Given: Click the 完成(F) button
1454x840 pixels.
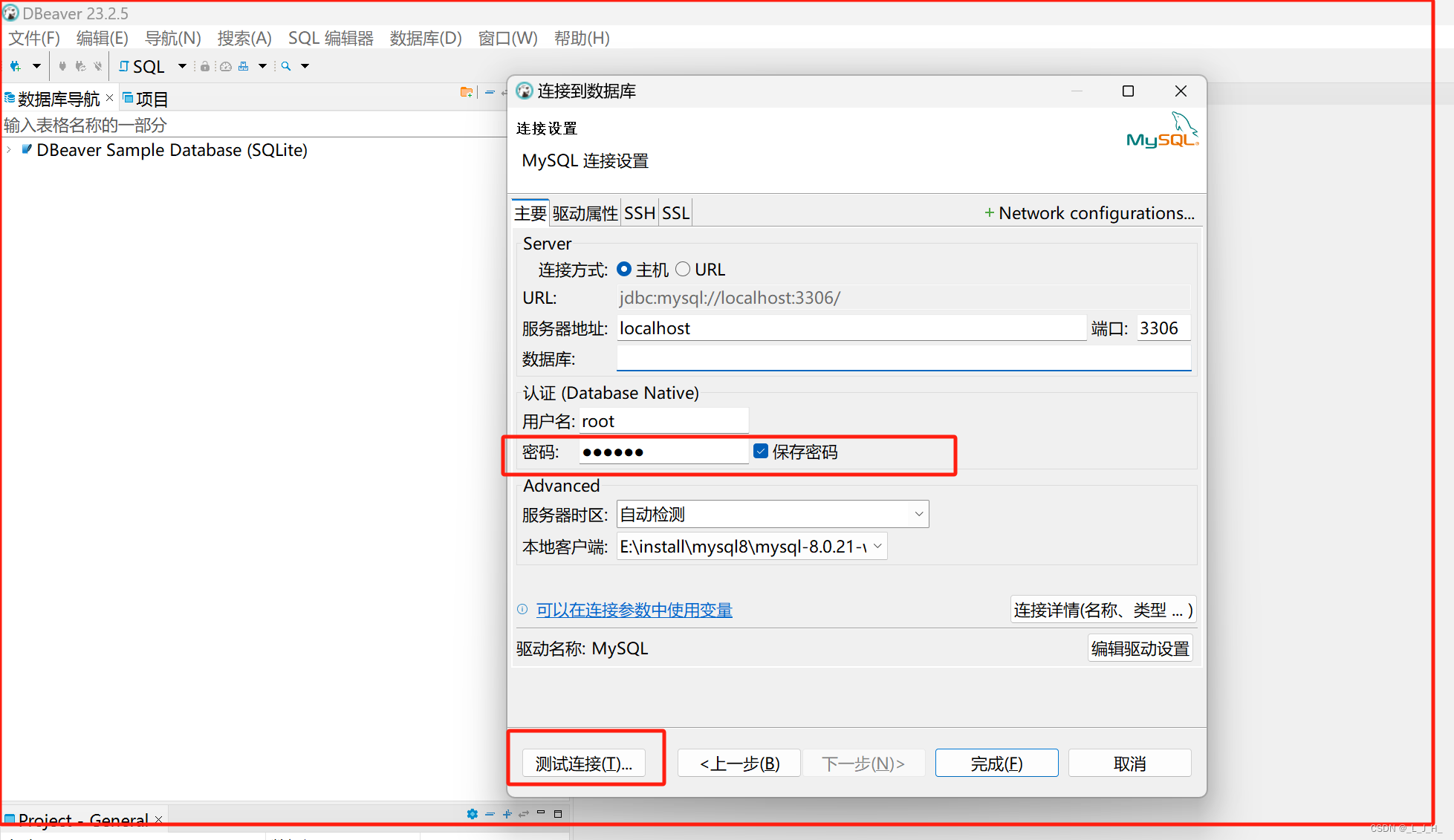Looking at the screenshot, I should pyautogui.click(x=996, y=764).
